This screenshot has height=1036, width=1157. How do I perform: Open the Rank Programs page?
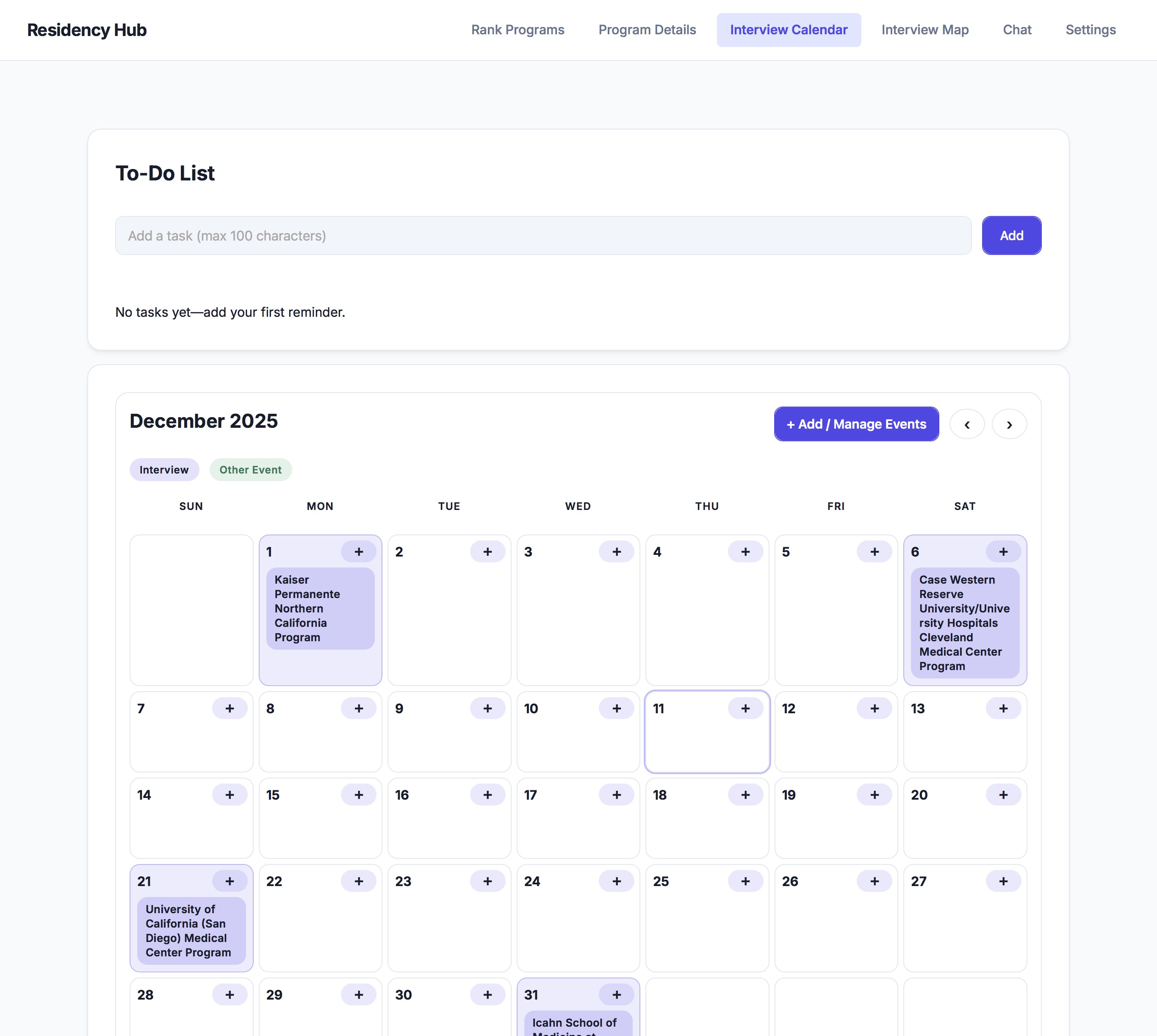518,30
